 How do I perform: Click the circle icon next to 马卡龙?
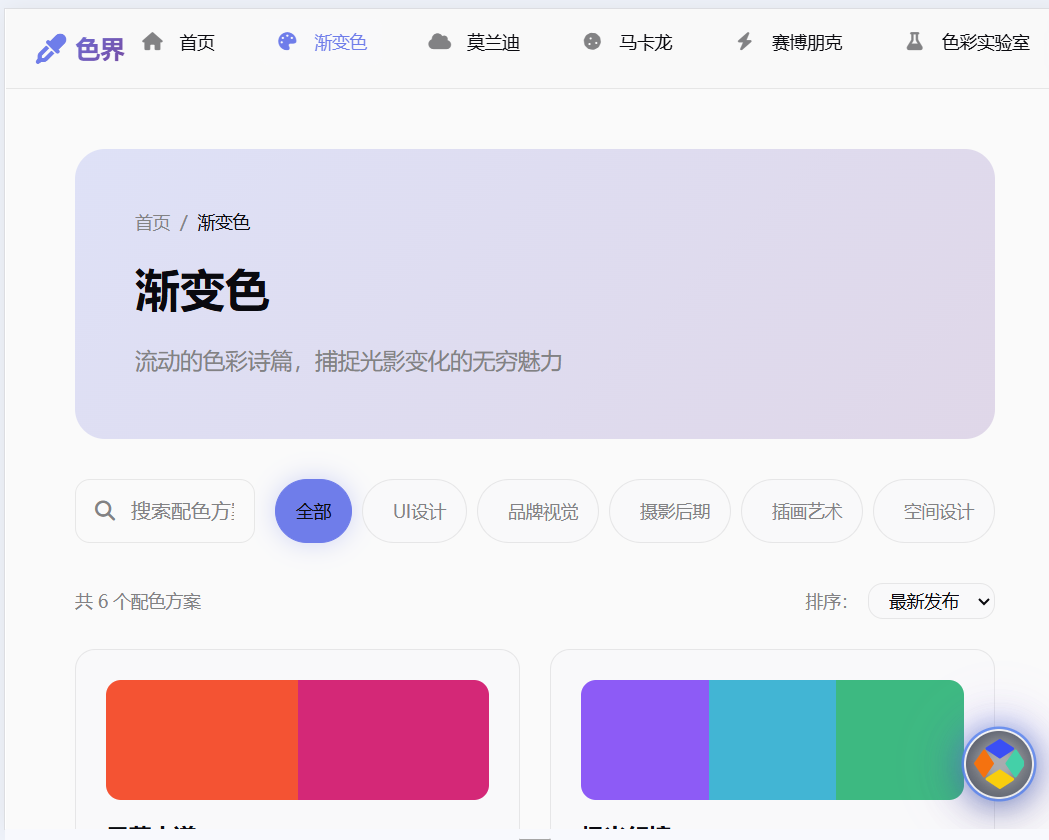(x=592, y=42)
